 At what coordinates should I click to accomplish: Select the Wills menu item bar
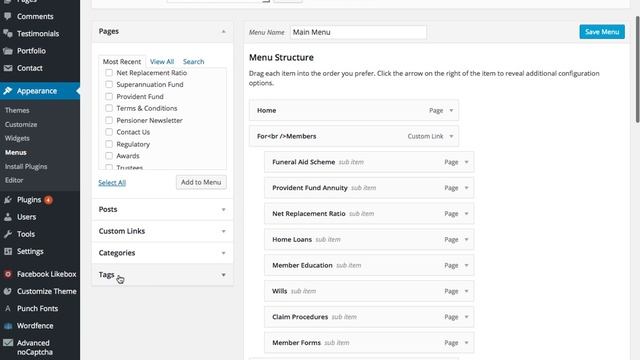pyautogui.click(x=369, y=291)
